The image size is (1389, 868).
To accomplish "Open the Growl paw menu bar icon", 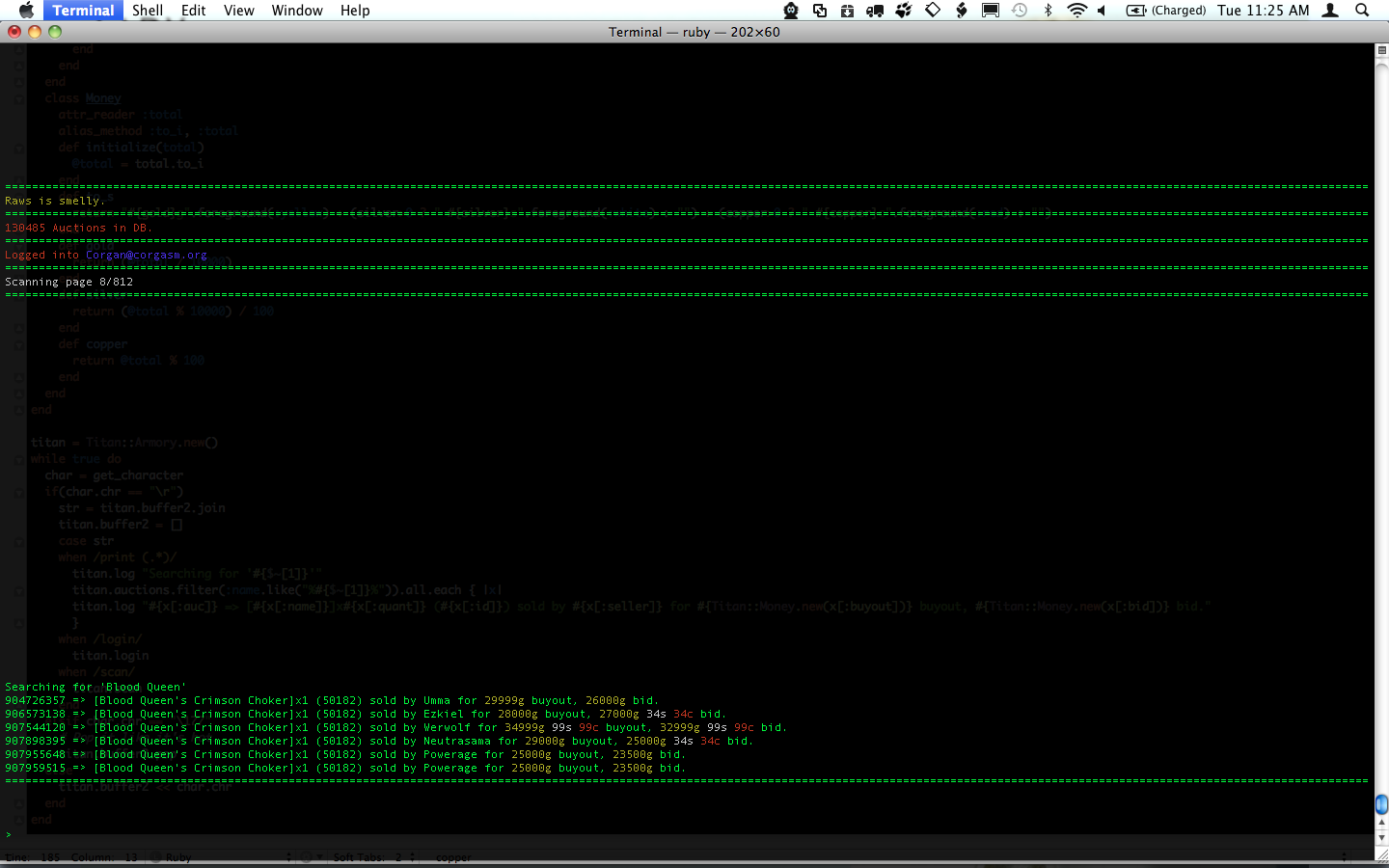I will (904, 10).
